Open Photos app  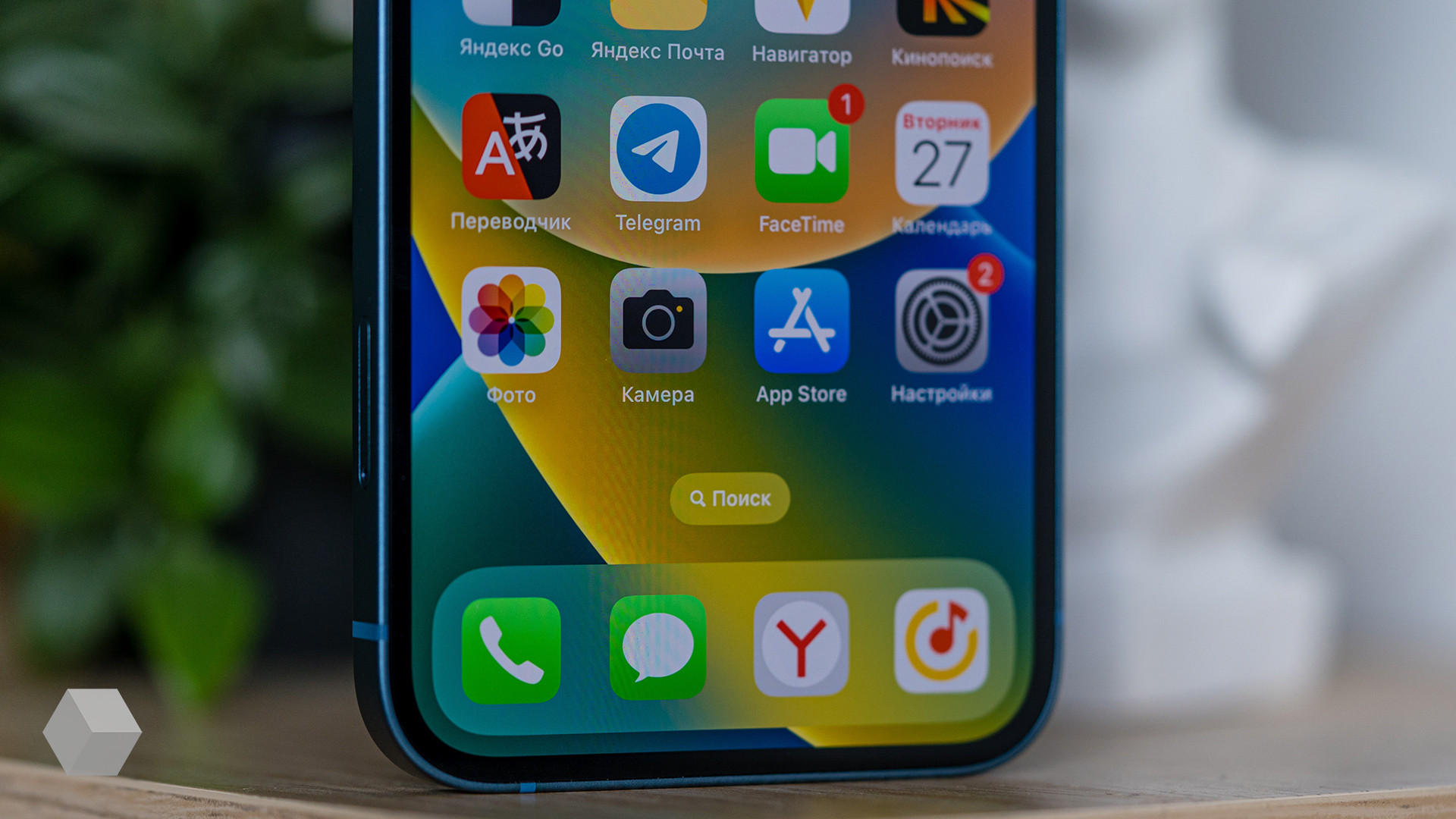(x=510, y=330)
